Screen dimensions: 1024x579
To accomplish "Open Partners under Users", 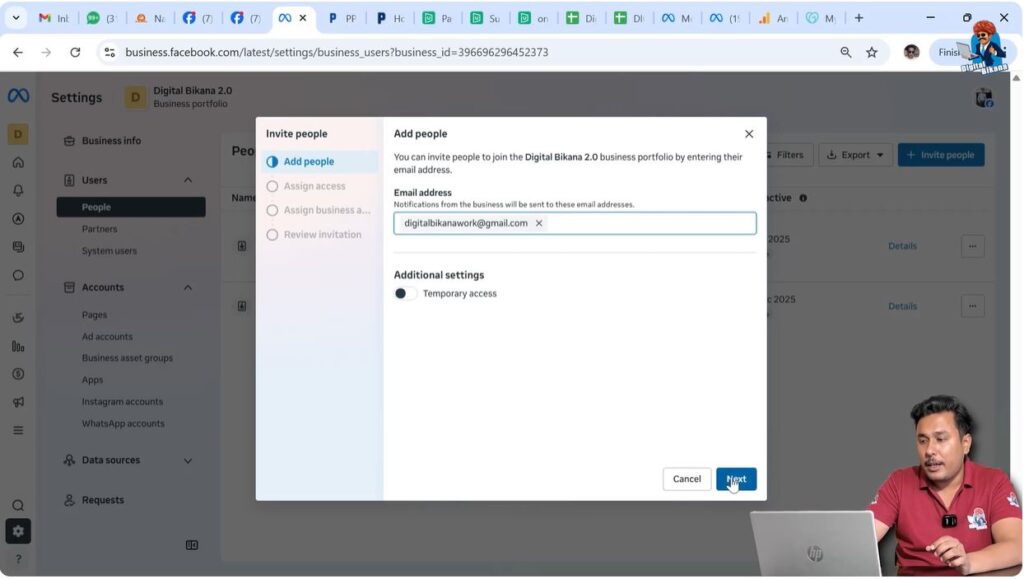I will (x=99, y=229).
